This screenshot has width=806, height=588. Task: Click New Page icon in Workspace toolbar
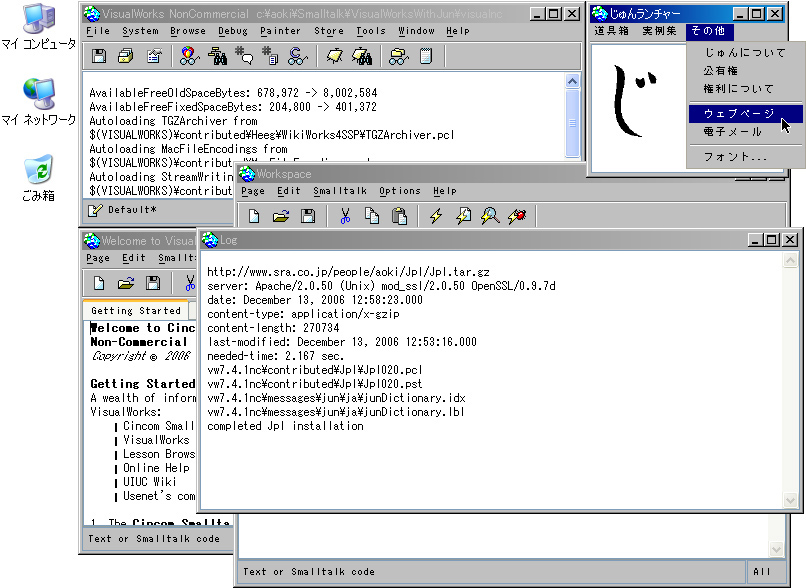[x=254, y=216]
